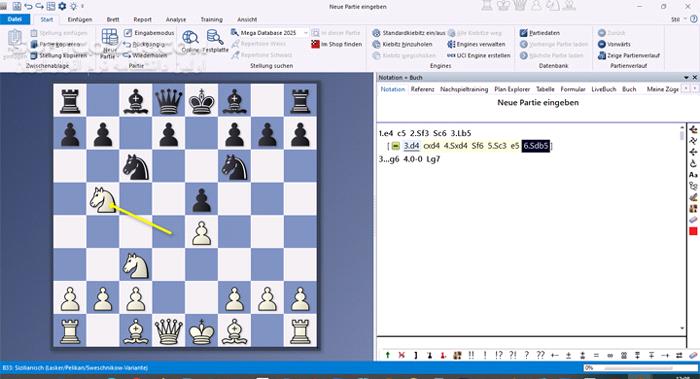The width and height of the screenshot is (700, 379).
Task: Open the LiveBuch tab
Action: [x=604, y=89]
